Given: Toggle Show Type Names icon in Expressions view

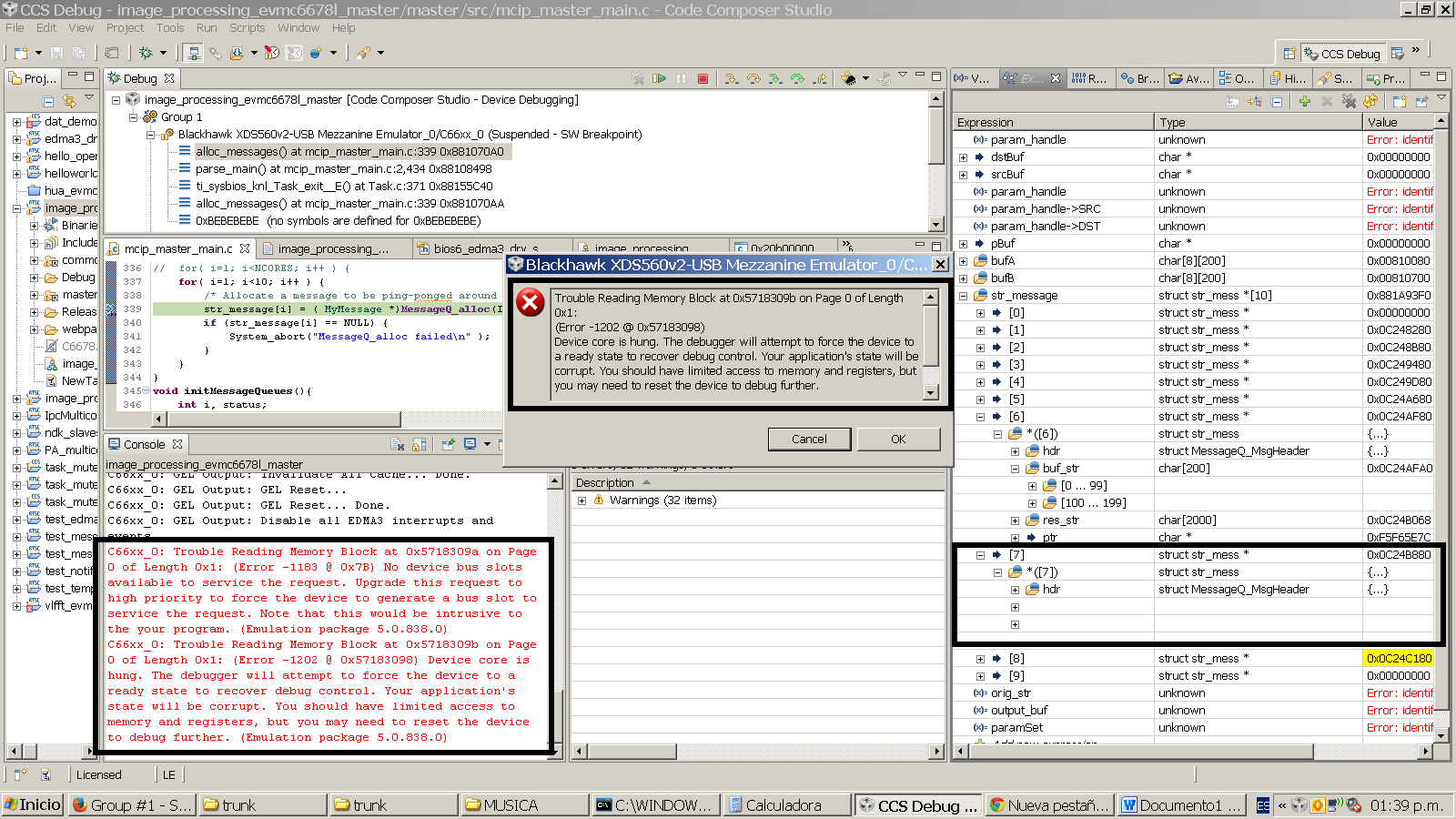Looking at the screenshot, I should point(1232,101).
